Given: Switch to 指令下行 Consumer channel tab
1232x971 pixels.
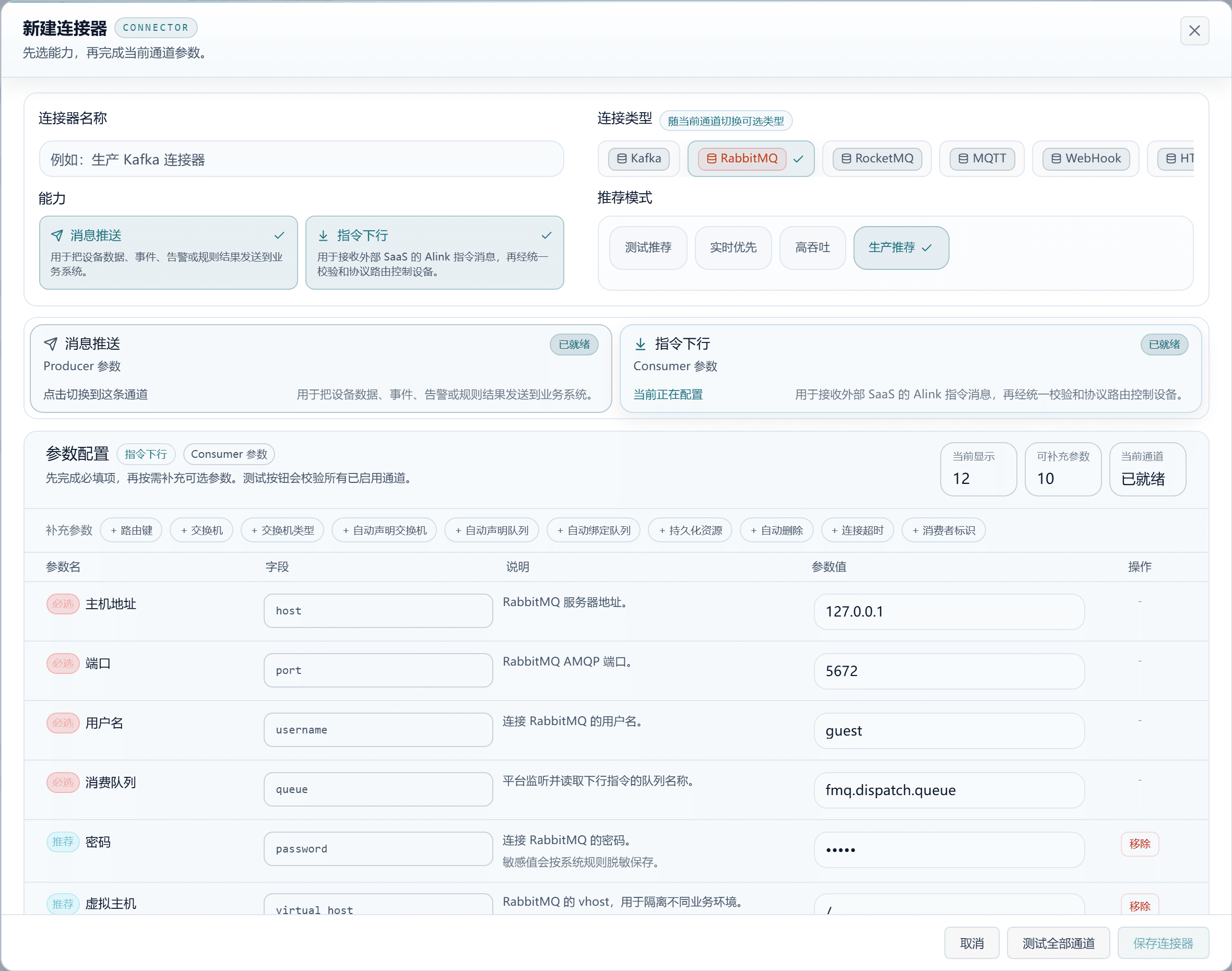Looking at the screenshot, I should pos(910,369).
